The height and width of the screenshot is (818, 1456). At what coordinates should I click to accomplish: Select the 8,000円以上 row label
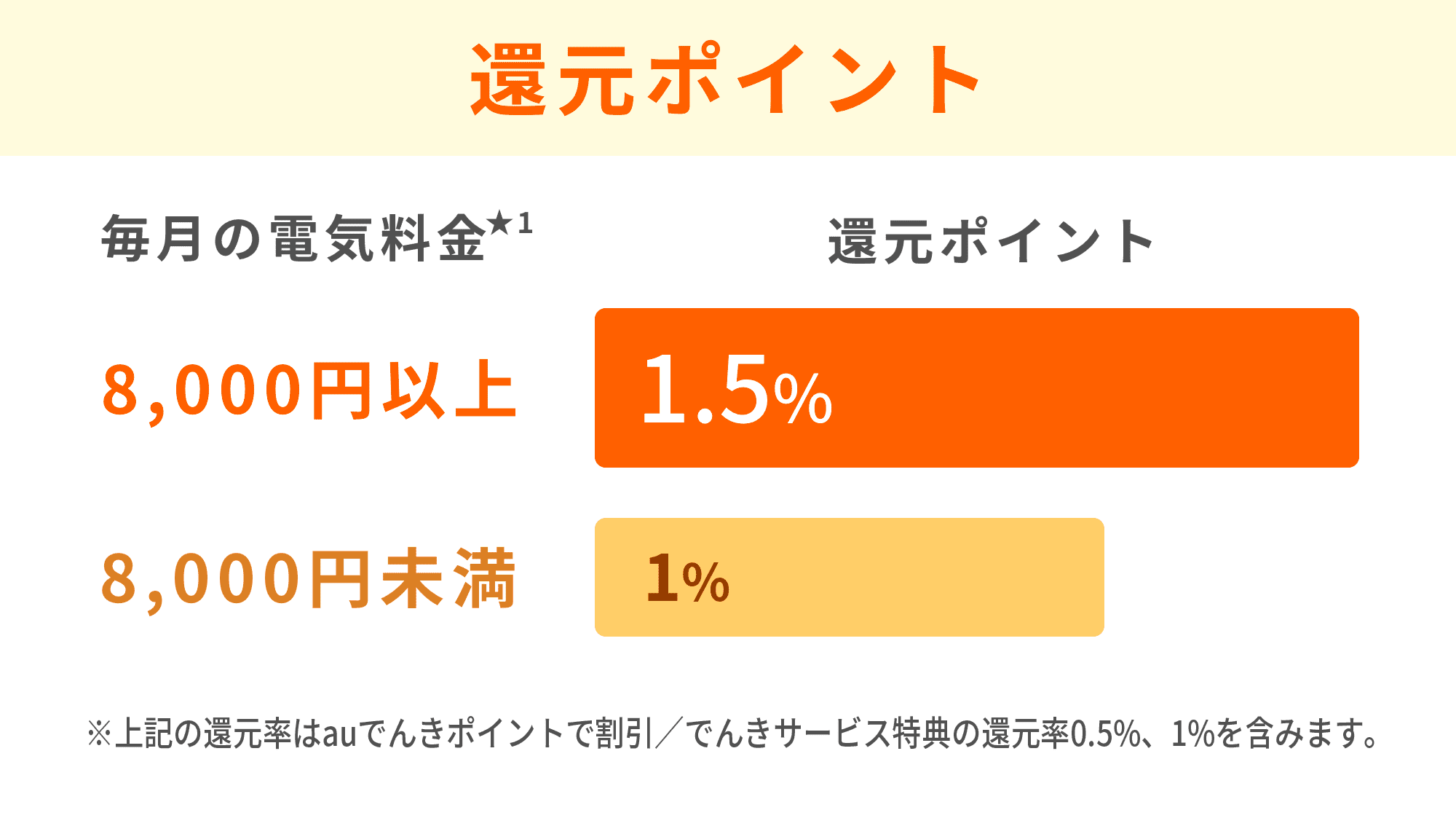pos(309,391)
